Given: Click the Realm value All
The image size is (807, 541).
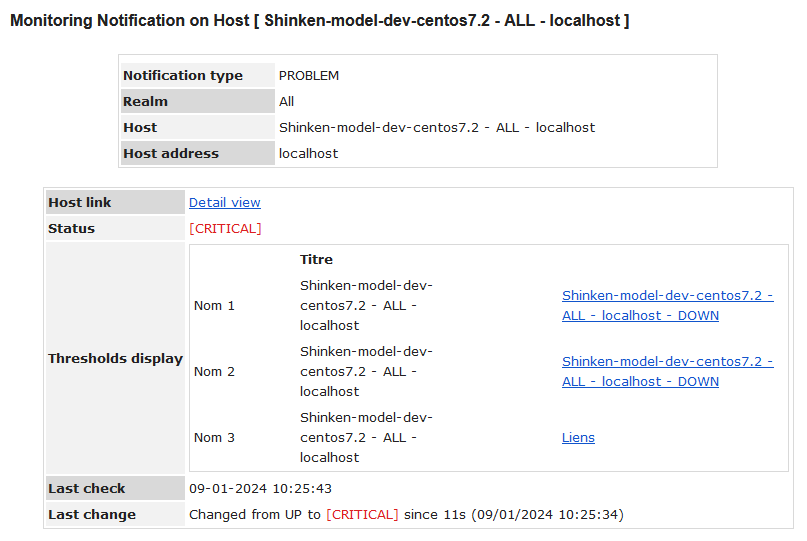Looking at the screenshot, I should coord(287,101).
